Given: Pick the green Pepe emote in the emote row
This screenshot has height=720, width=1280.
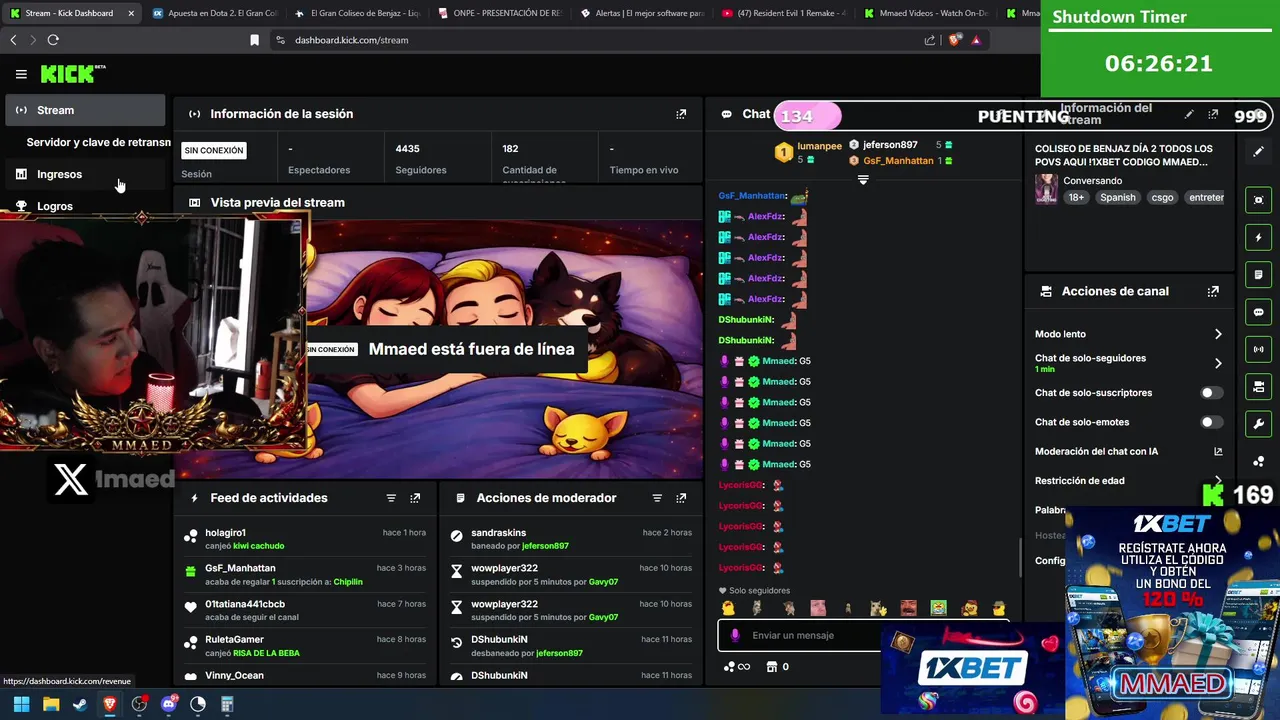Looking at the screenshot, I should pyautogui.click(x=939, y=608).
